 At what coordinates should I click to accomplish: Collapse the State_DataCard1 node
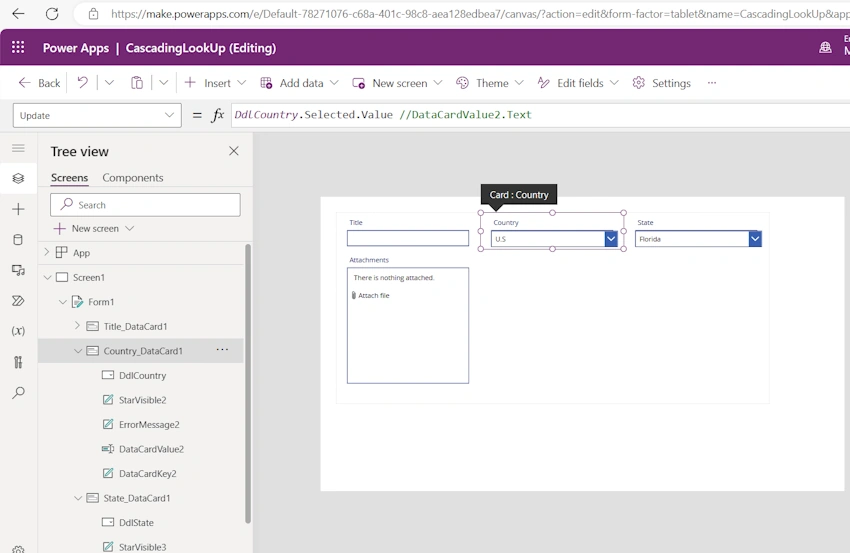(78, 498)
